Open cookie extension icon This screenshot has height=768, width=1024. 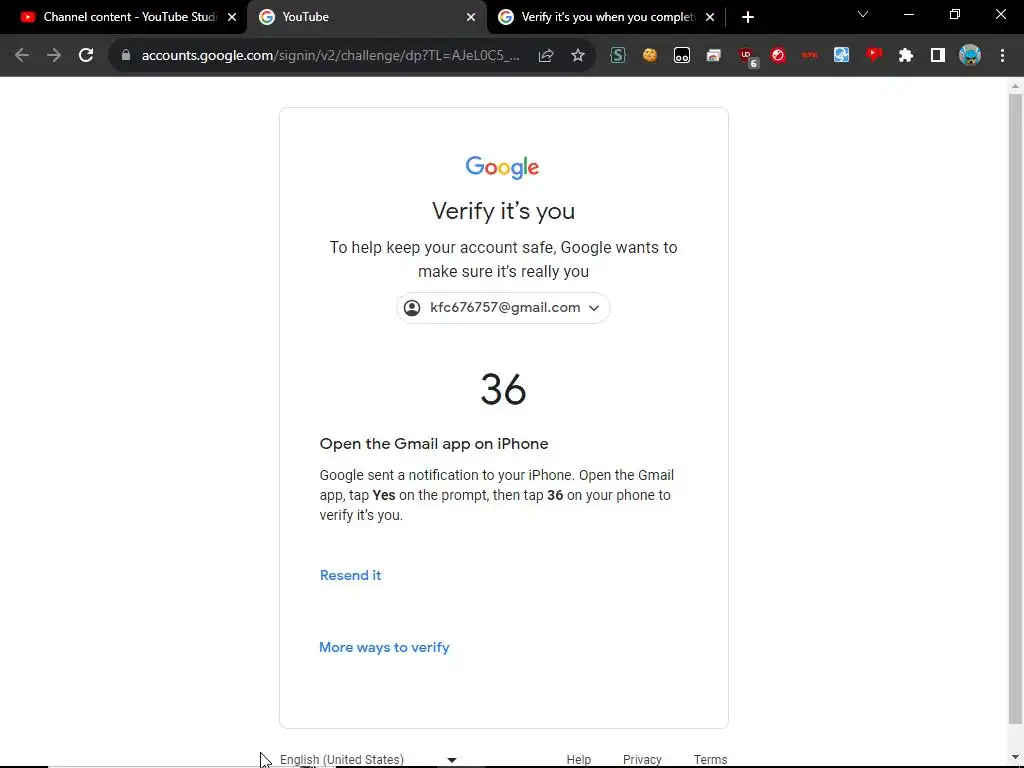click(x=650, y=56)
